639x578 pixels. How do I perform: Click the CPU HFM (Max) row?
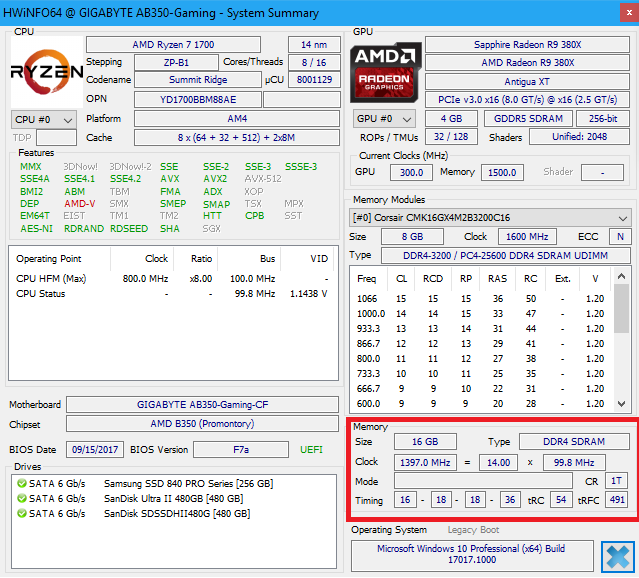point(172,279)
